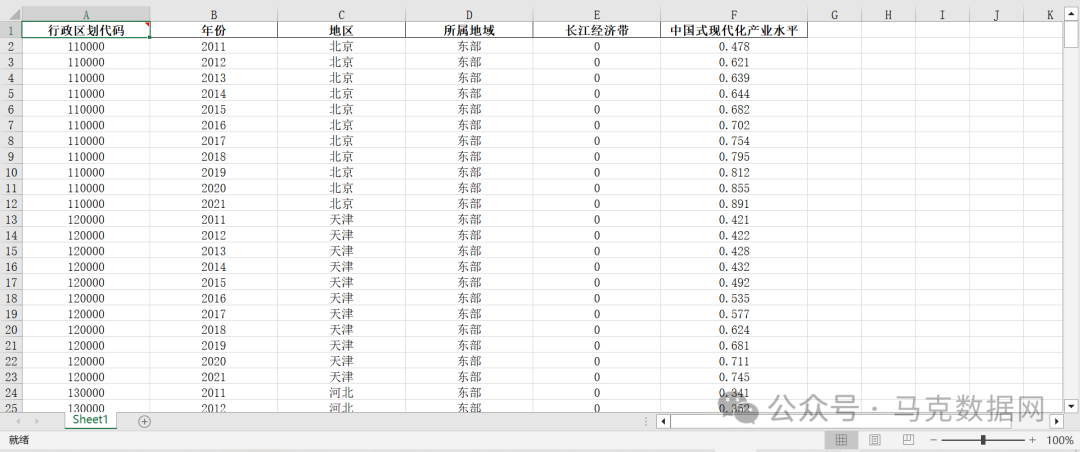Click year cell 2011 in row 2
The height and width of the screenshot is (452, 1080).
point(214,46)
